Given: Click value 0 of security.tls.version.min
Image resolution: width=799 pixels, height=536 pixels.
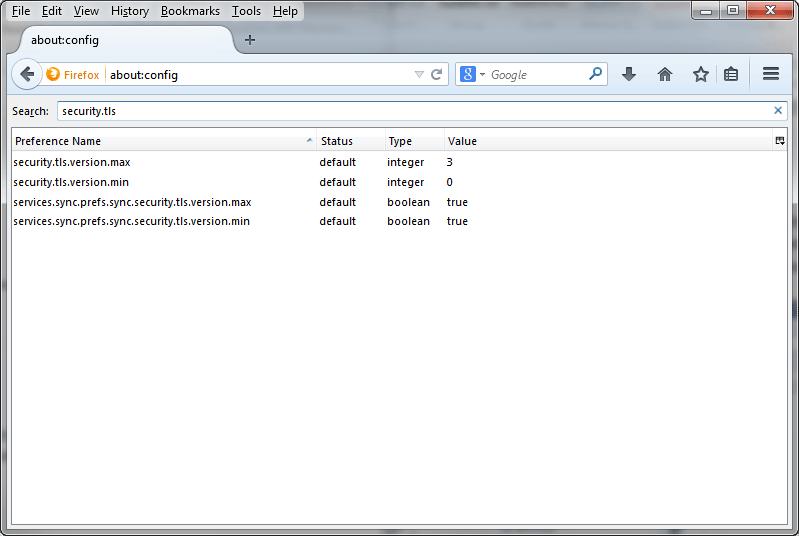Looking at the screenshot, I should click(449, 182).
